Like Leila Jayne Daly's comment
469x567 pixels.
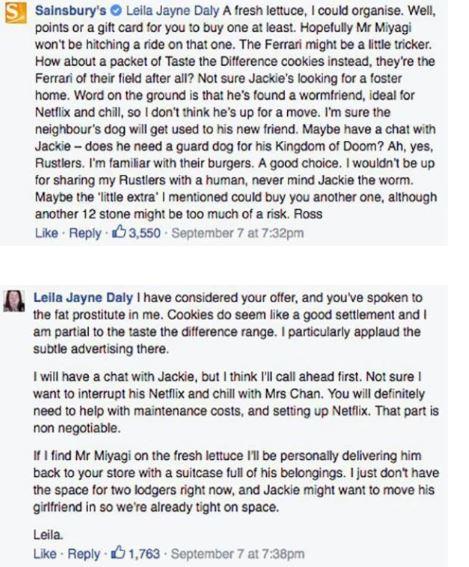(45, 554)
